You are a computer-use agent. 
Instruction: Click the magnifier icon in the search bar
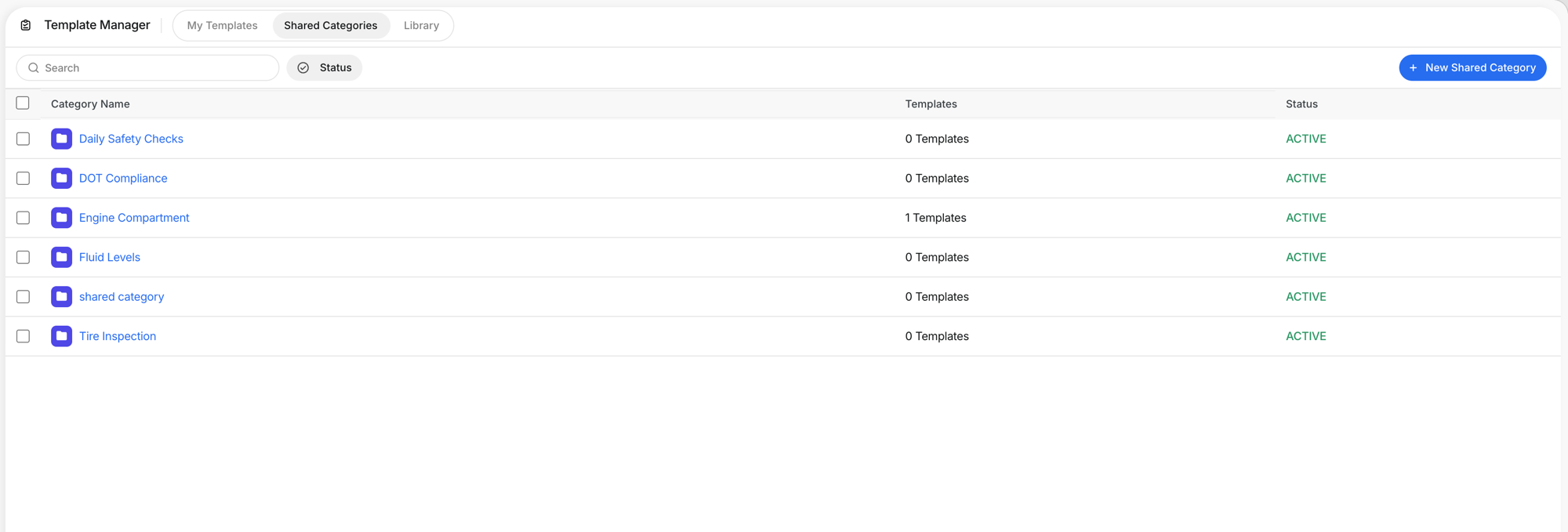(x=33, y=67)
